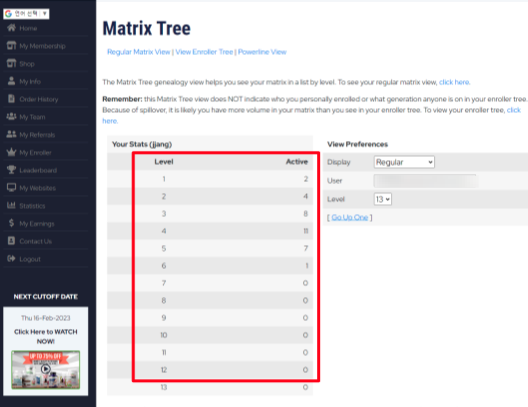Click the View Preferences heading
The height and width of the screenshot is (407, 528).
click(x=357, y=144)
